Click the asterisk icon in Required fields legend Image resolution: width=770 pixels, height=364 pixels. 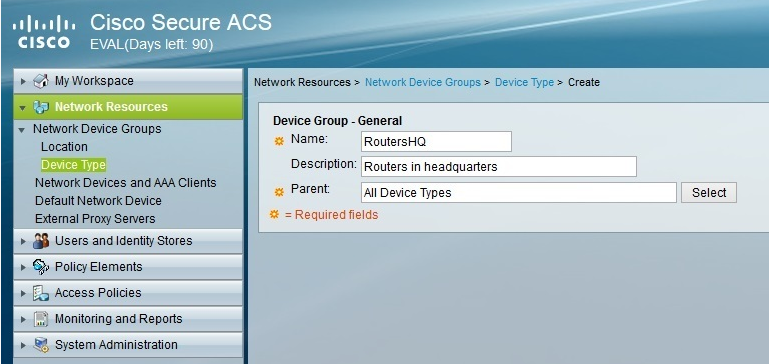[x=275, y=214]
